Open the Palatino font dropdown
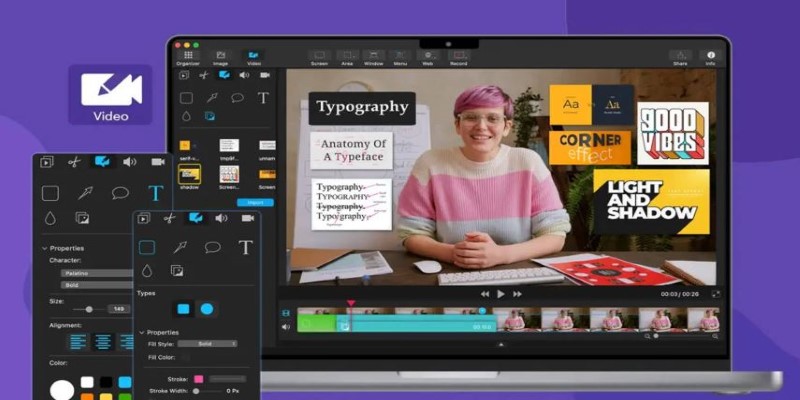Image resolution: width=800 pixels, height=400 pixels. coord(95,273)
